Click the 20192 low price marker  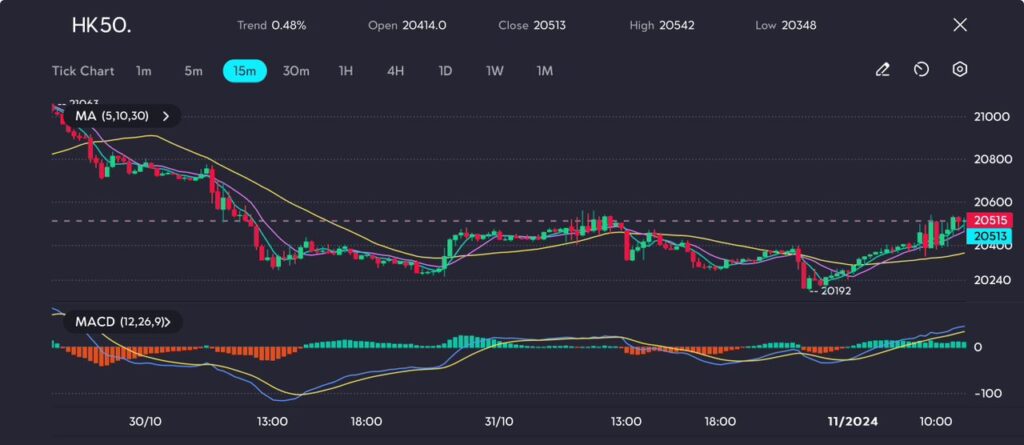(x=834, y=291)
